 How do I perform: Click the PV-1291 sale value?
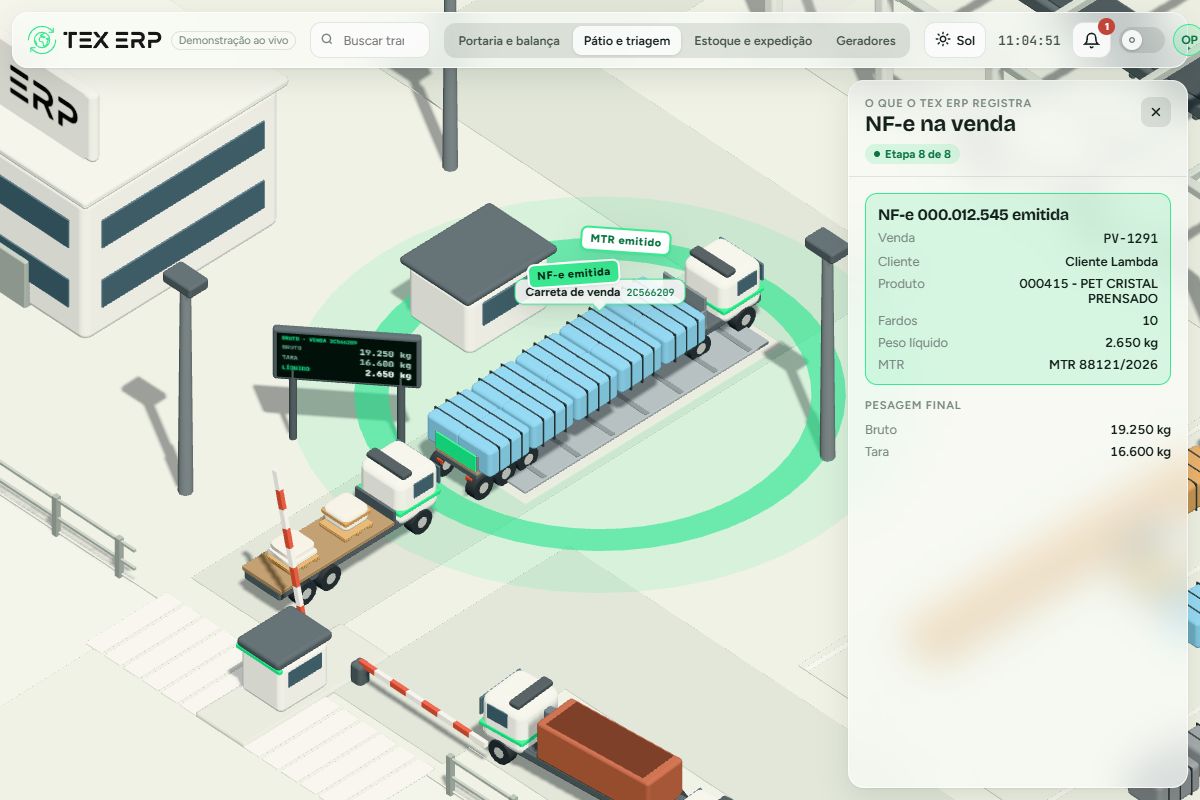(1130, 238)
